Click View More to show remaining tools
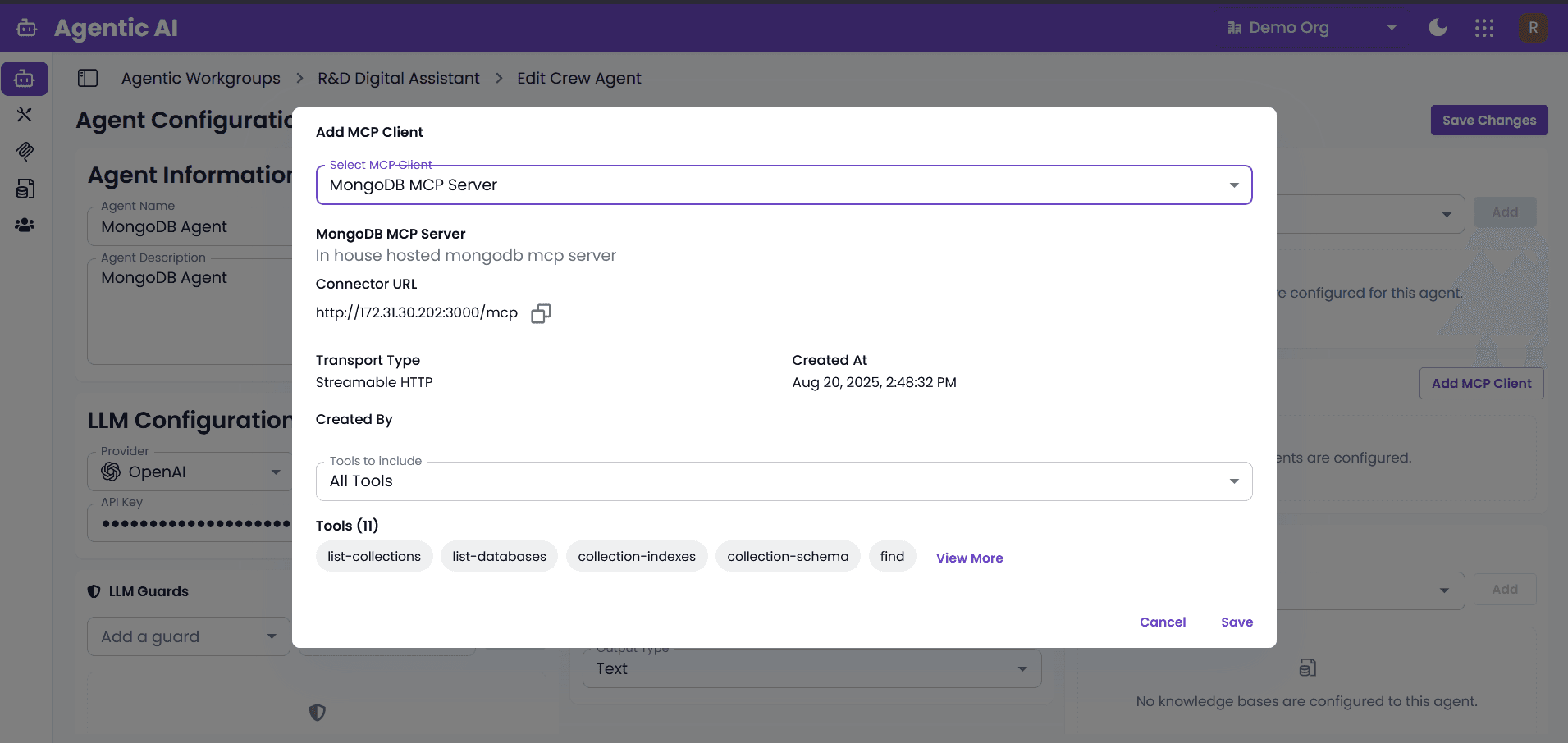This screenshot has height=743, width=1568. pyautogui.click(x=969, y=558)
